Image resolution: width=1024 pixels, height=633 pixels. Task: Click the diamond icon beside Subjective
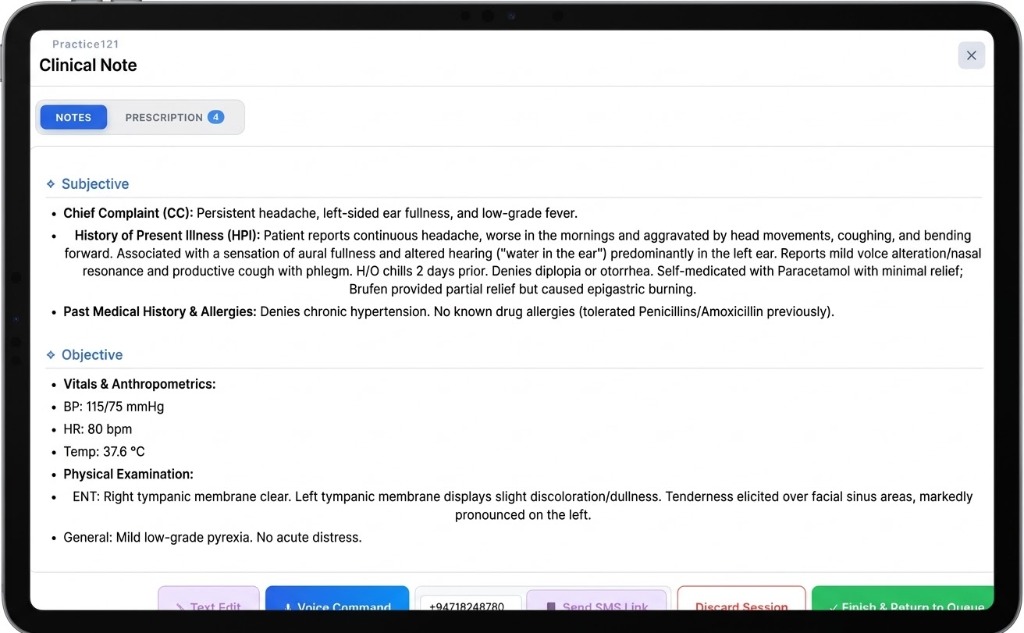pos(50,184)
